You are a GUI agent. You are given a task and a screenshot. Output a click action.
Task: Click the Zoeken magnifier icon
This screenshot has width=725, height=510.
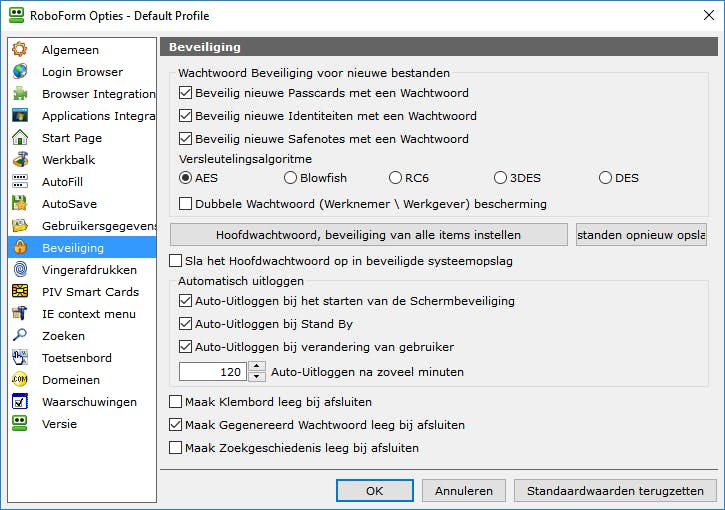[x=20, y=335]
